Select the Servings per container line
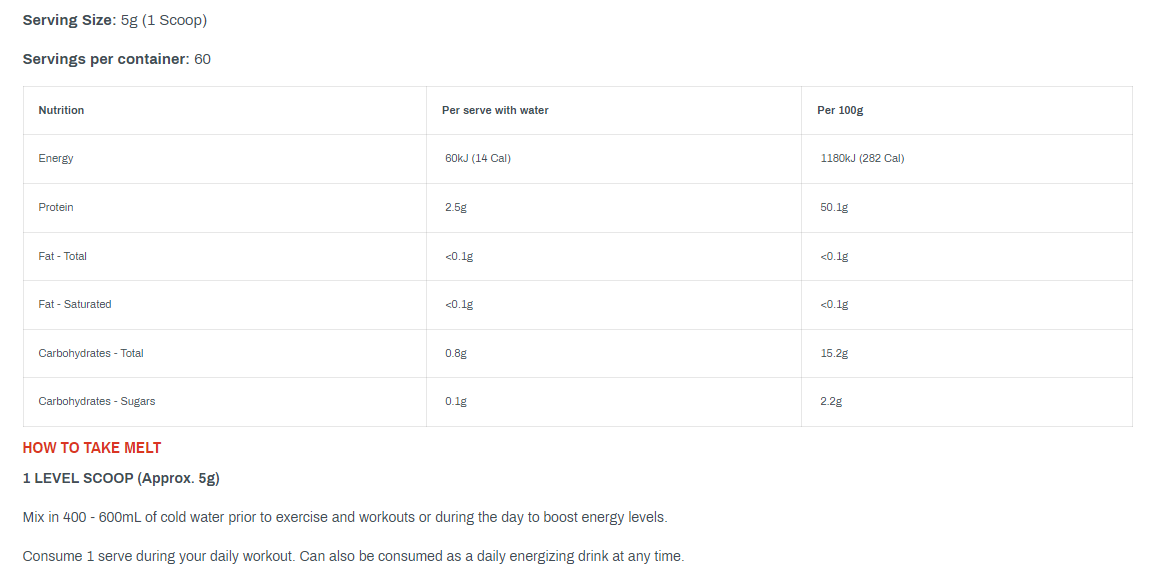 point(117,59)
